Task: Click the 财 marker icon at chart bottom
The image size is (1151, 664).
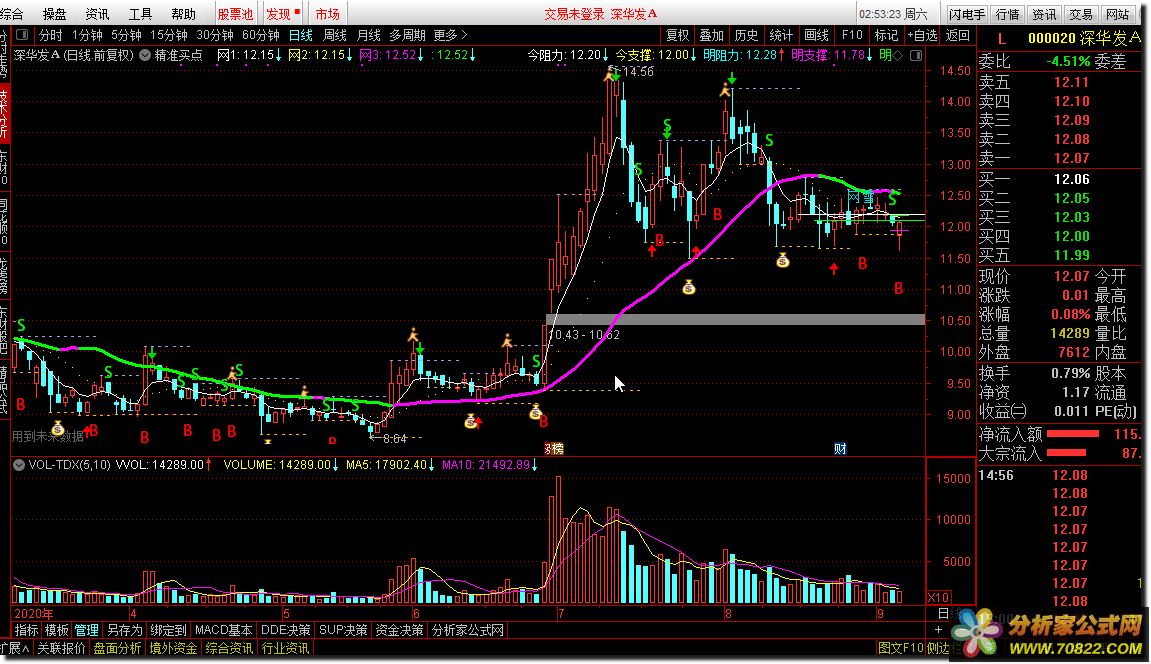Action: point(840,448)
